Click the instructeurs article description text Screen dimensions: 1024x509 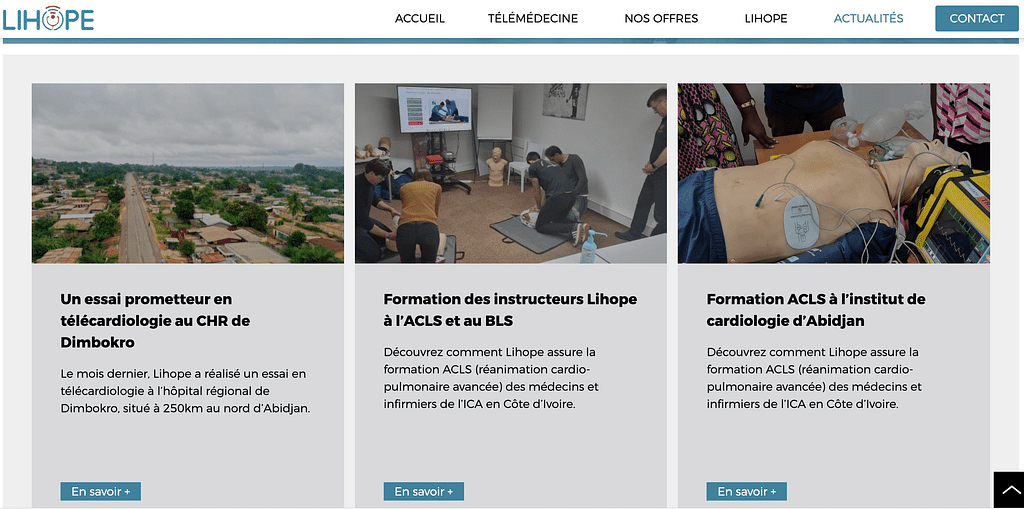491,378
